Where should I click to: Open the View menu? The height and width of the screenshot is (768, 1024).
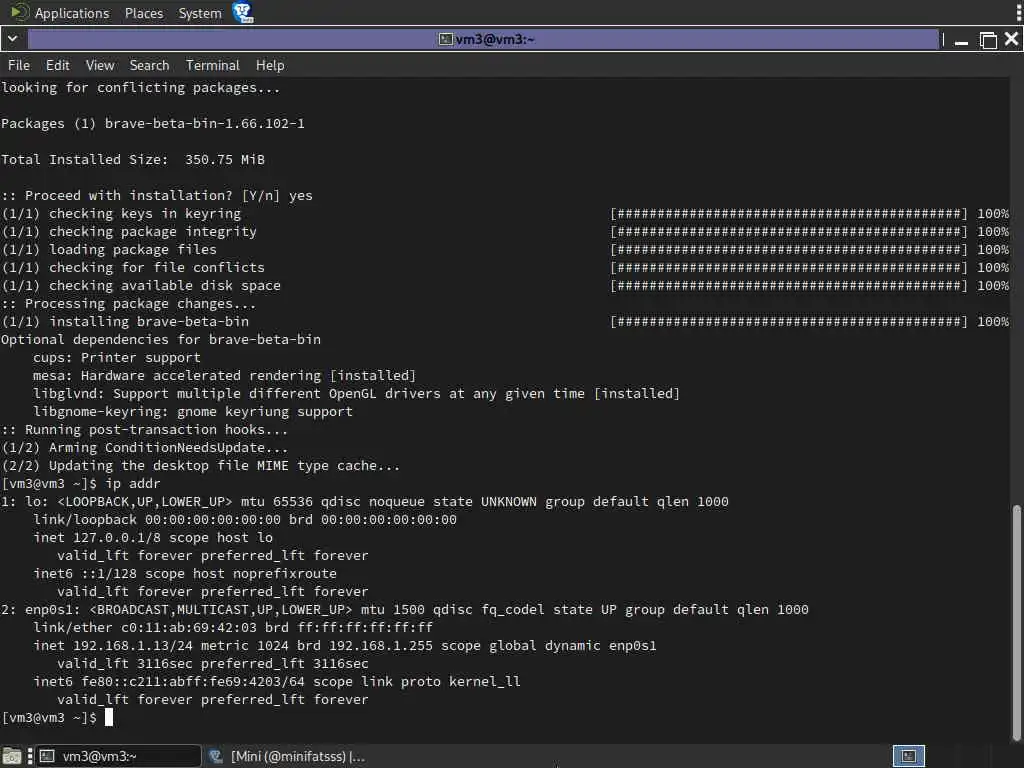coord(100,65)
